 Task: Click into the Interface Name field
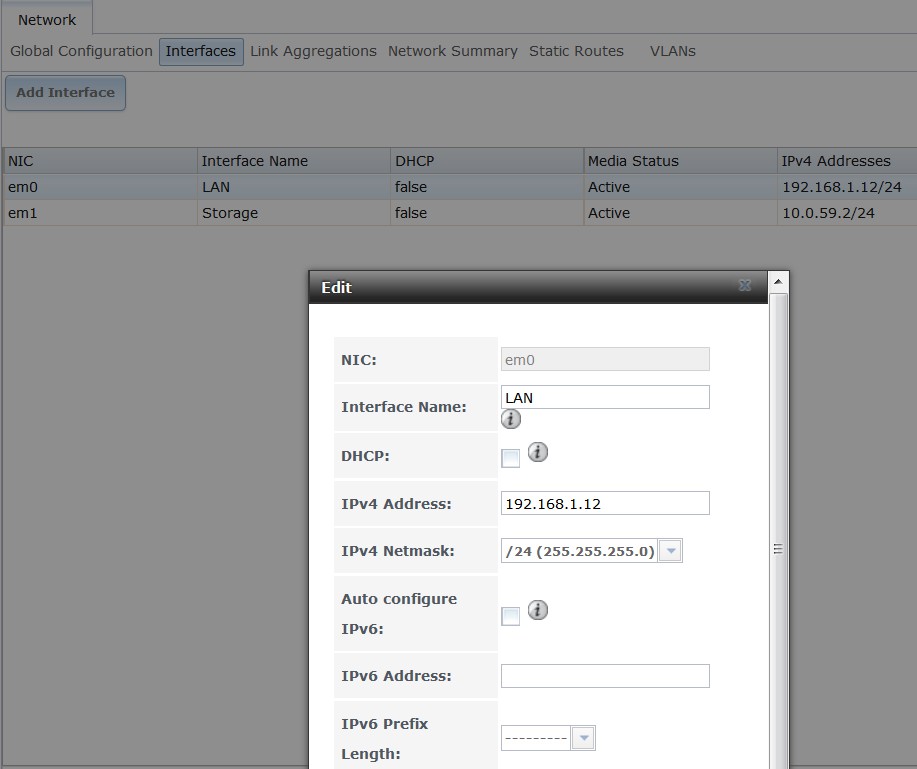click(604, 397)
